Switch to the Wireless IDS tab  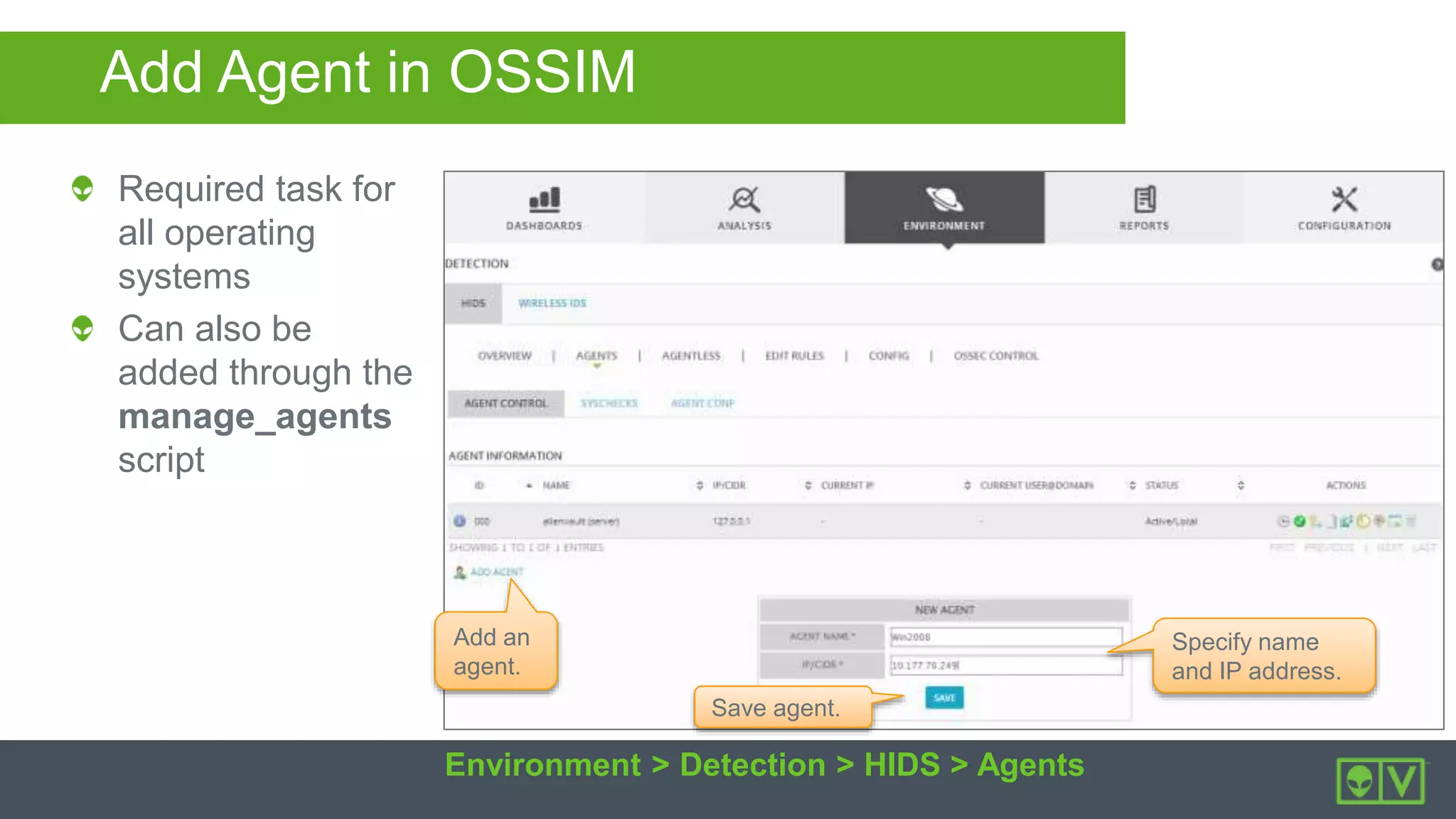[552, 304]
